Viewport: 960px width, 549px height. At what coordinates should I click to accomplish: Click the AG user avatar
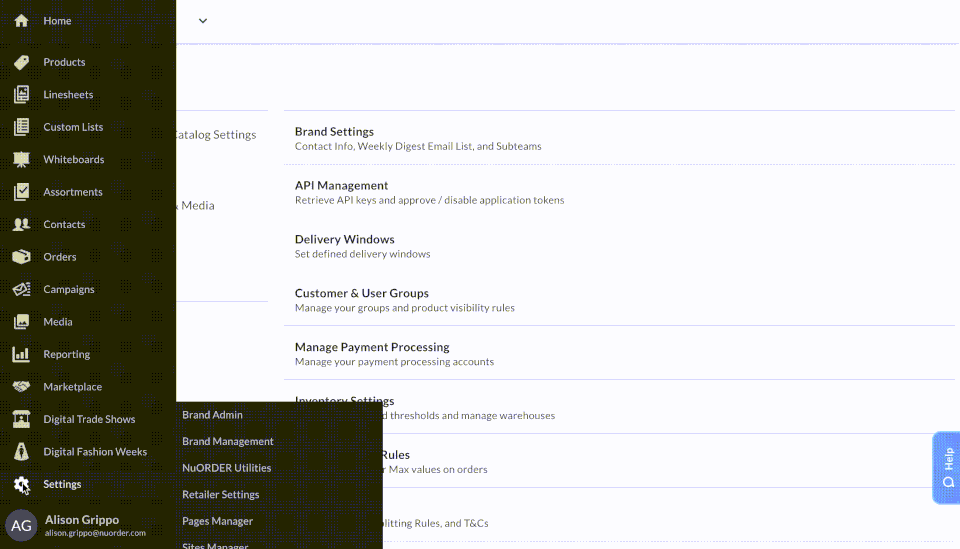pos(21,525)
